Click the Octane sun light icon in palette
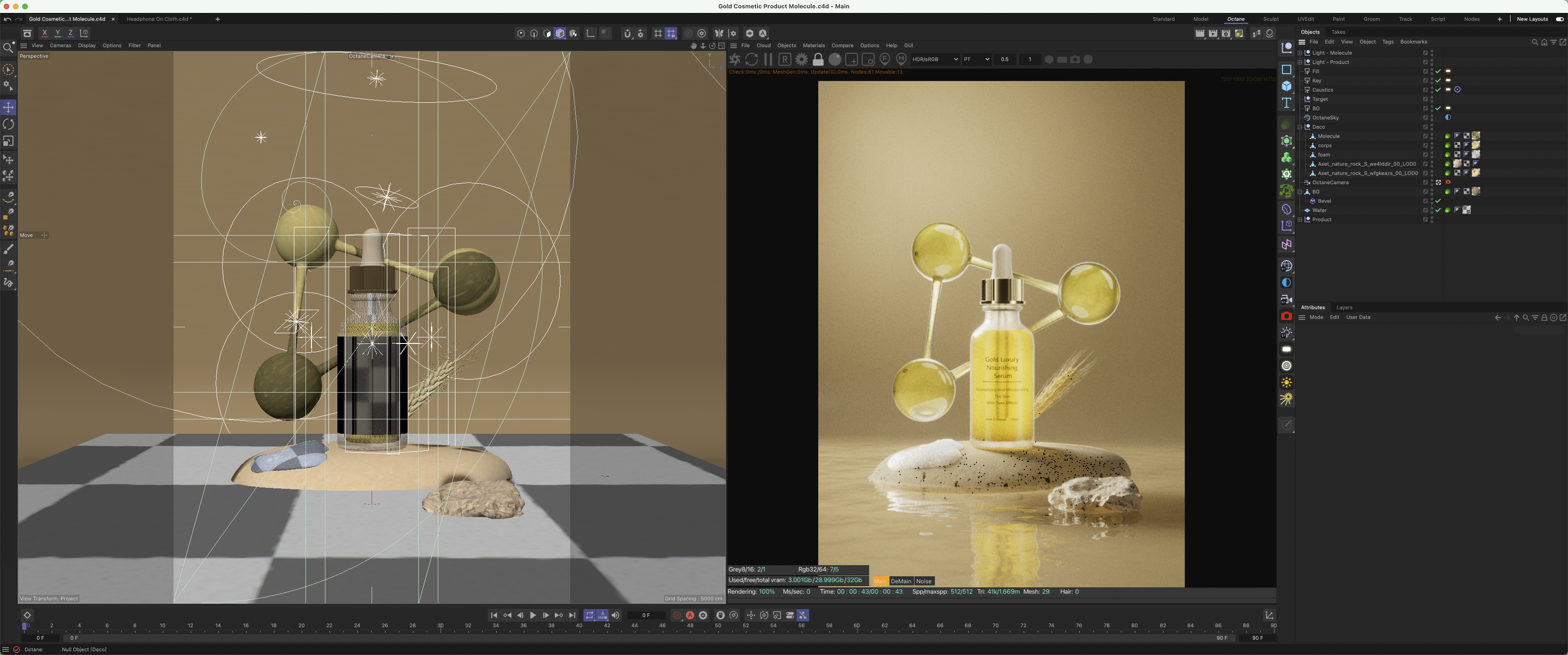 [x=1286, y=382]
